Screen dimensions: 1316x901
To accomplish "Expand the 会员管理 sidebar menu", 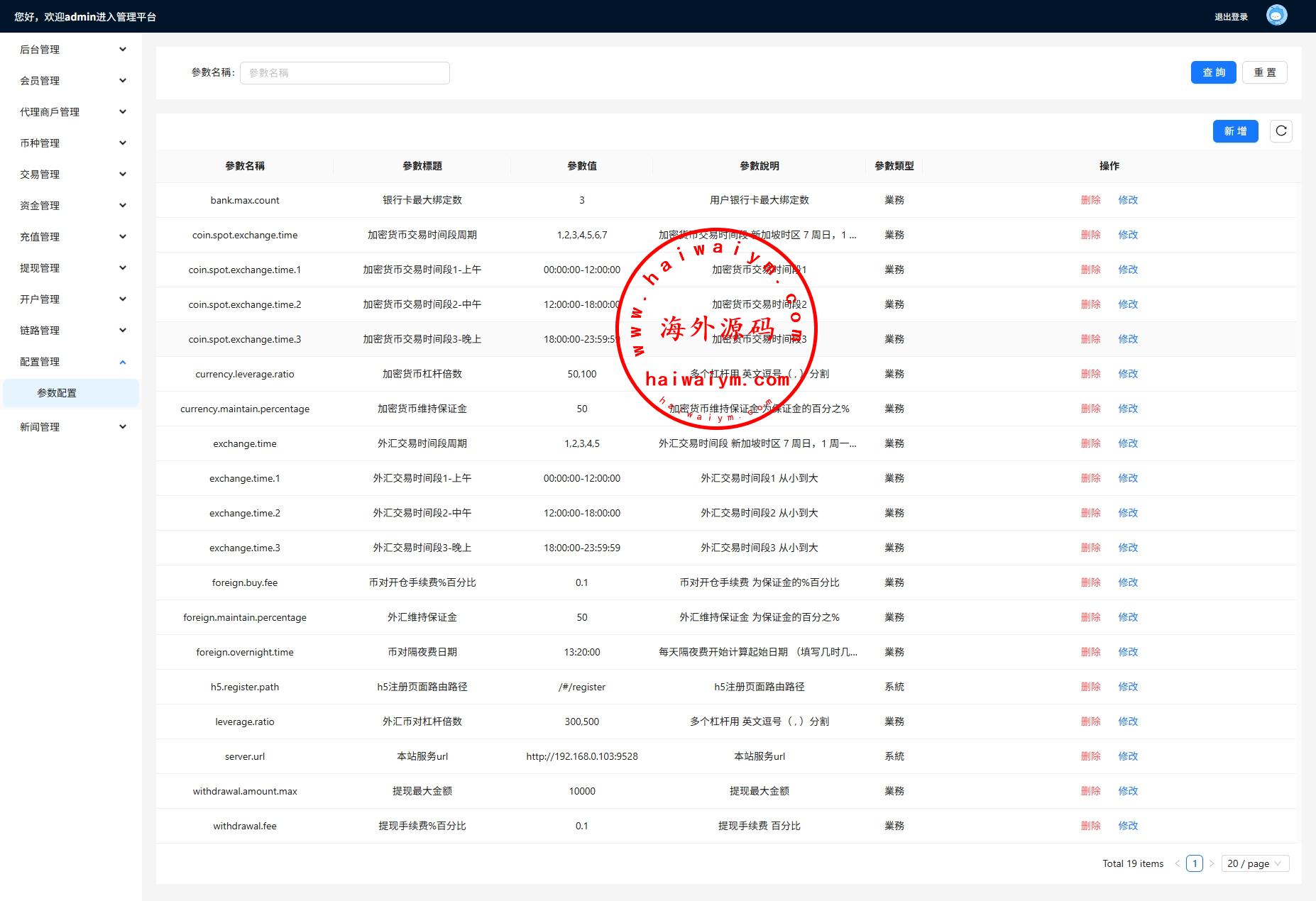I will tap(123, 81).
